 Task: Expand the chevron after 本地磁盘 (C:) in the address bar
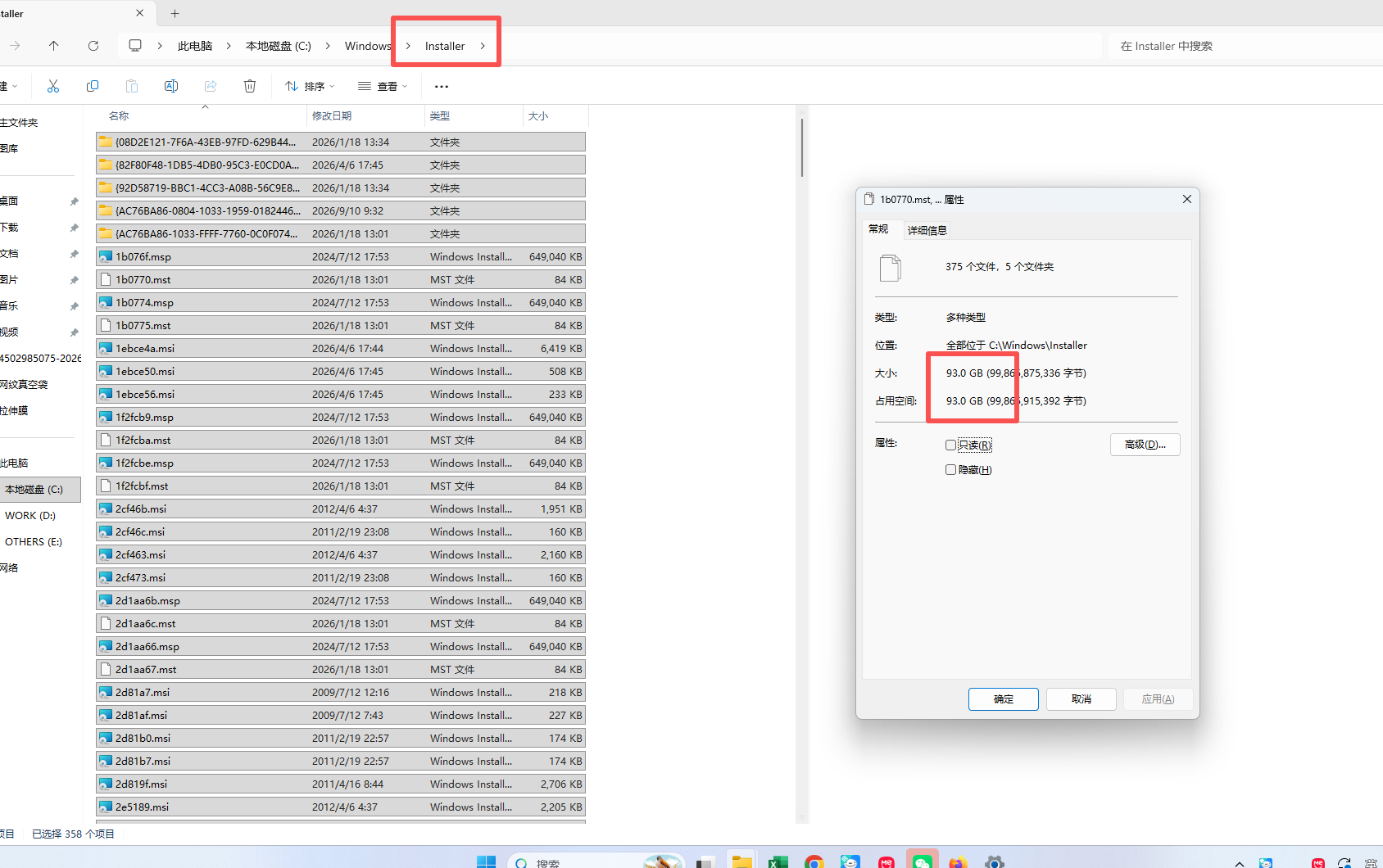328,46
